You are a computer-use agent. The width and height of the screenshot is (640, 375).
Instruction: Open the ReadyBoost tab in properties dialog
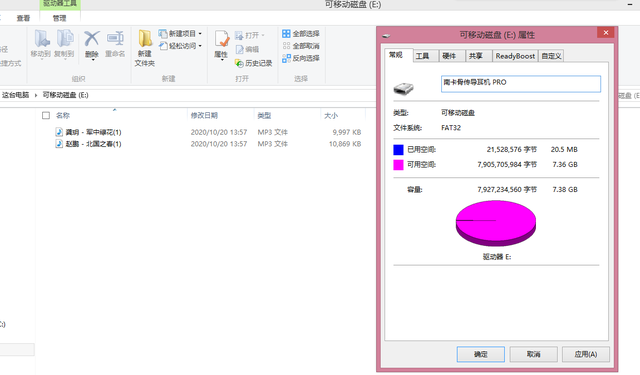[x=515, y=56]
